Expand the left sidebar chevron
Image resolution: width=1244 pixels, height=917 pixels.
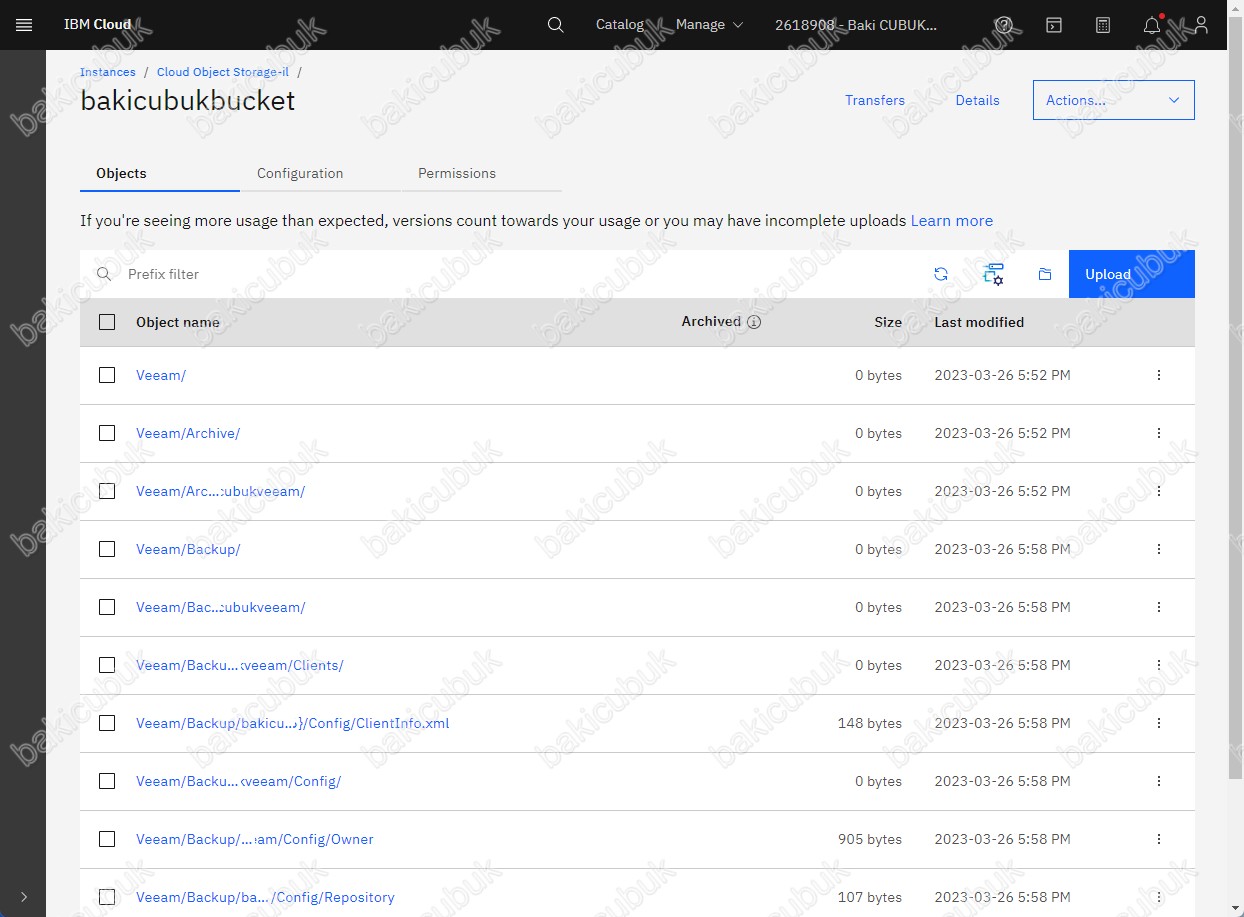[x=24, y=897]
